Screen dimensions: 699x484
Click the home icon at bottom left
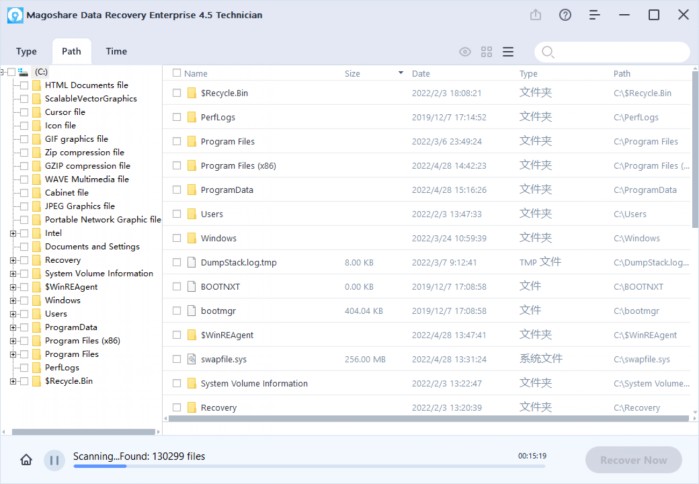[26, 459]
